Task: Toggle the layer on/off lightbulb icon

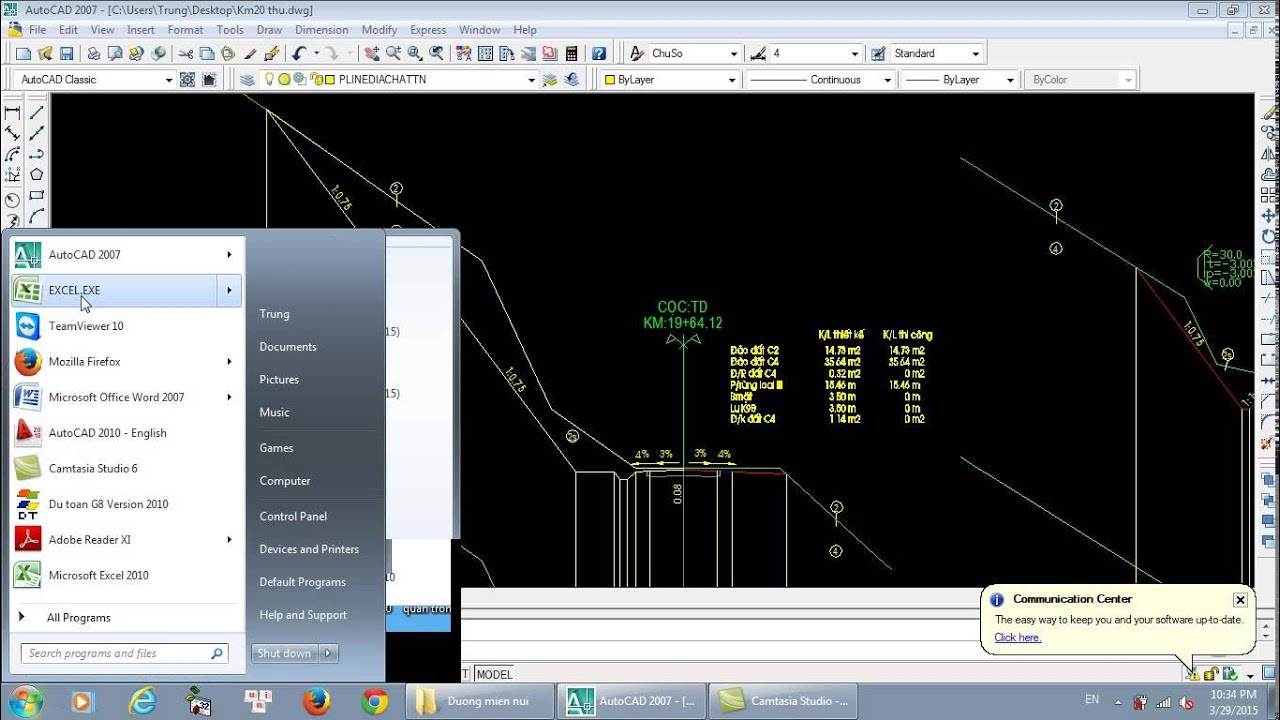Action: (269, 80)
